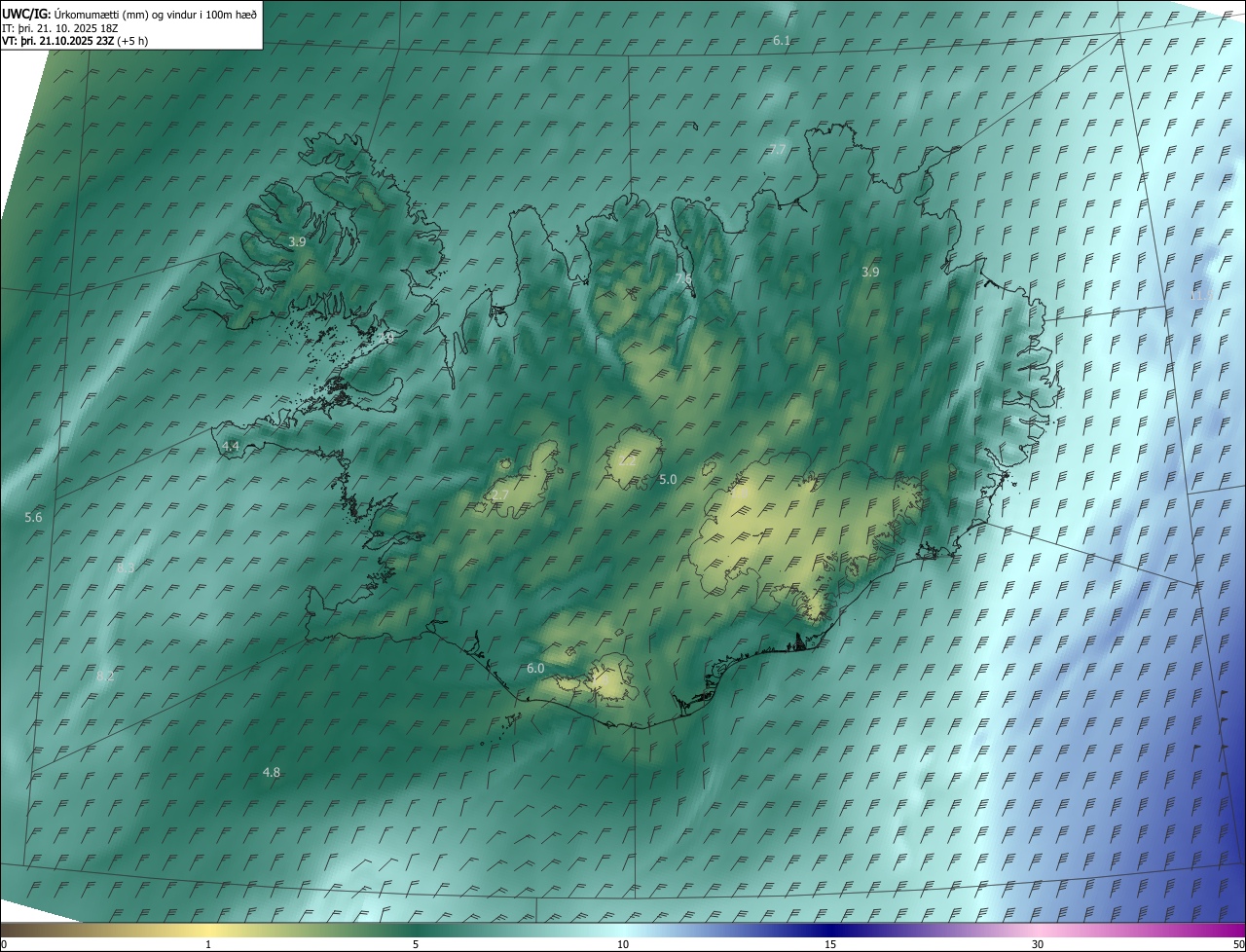1246x952 pixels.
Task: Click the 6.0 value label on the map
Action: click(x=535, y=669)
